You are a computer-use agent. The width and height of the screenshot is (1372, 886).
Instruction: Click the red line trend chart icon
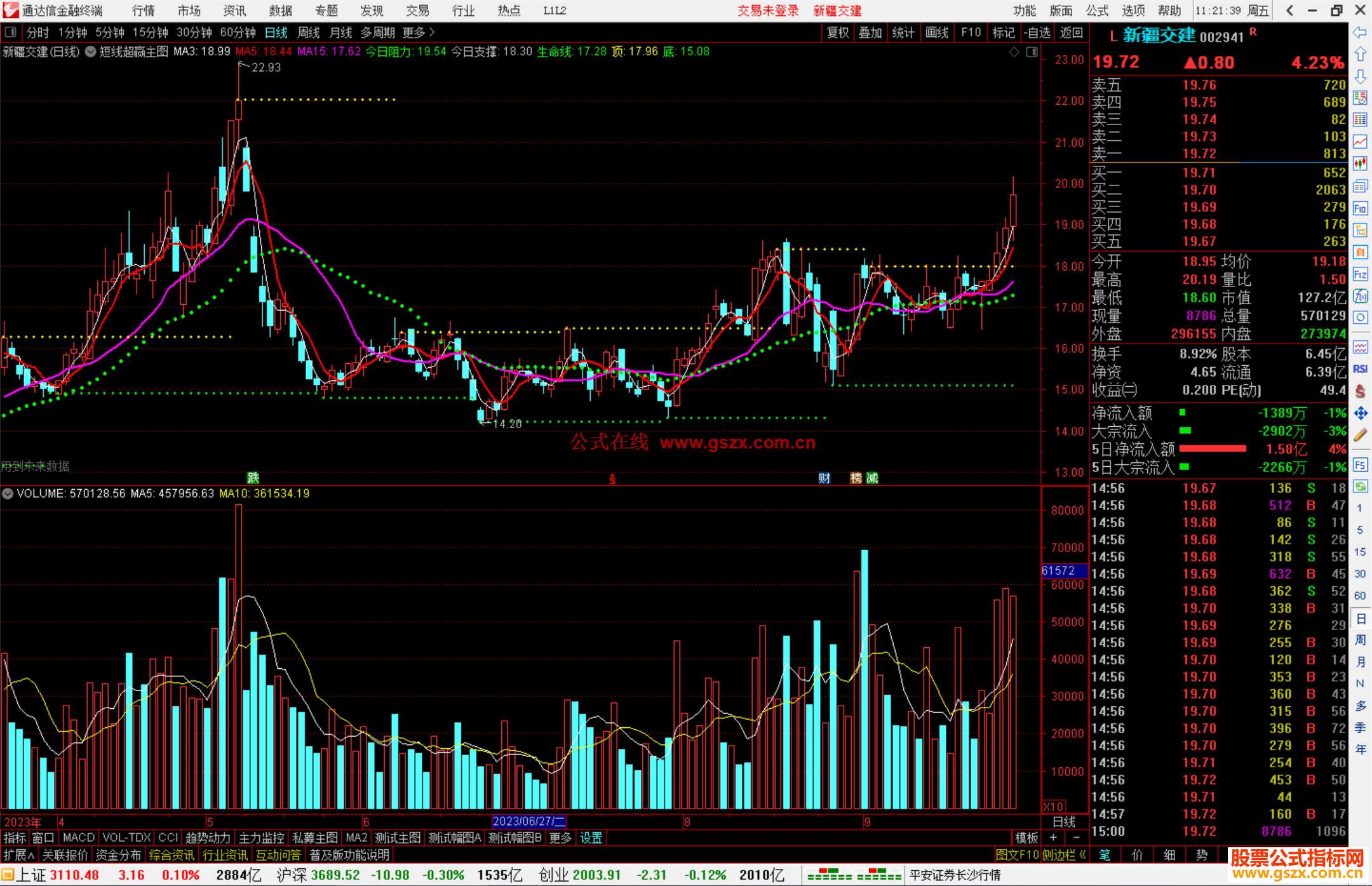[x=1360, y=142]
